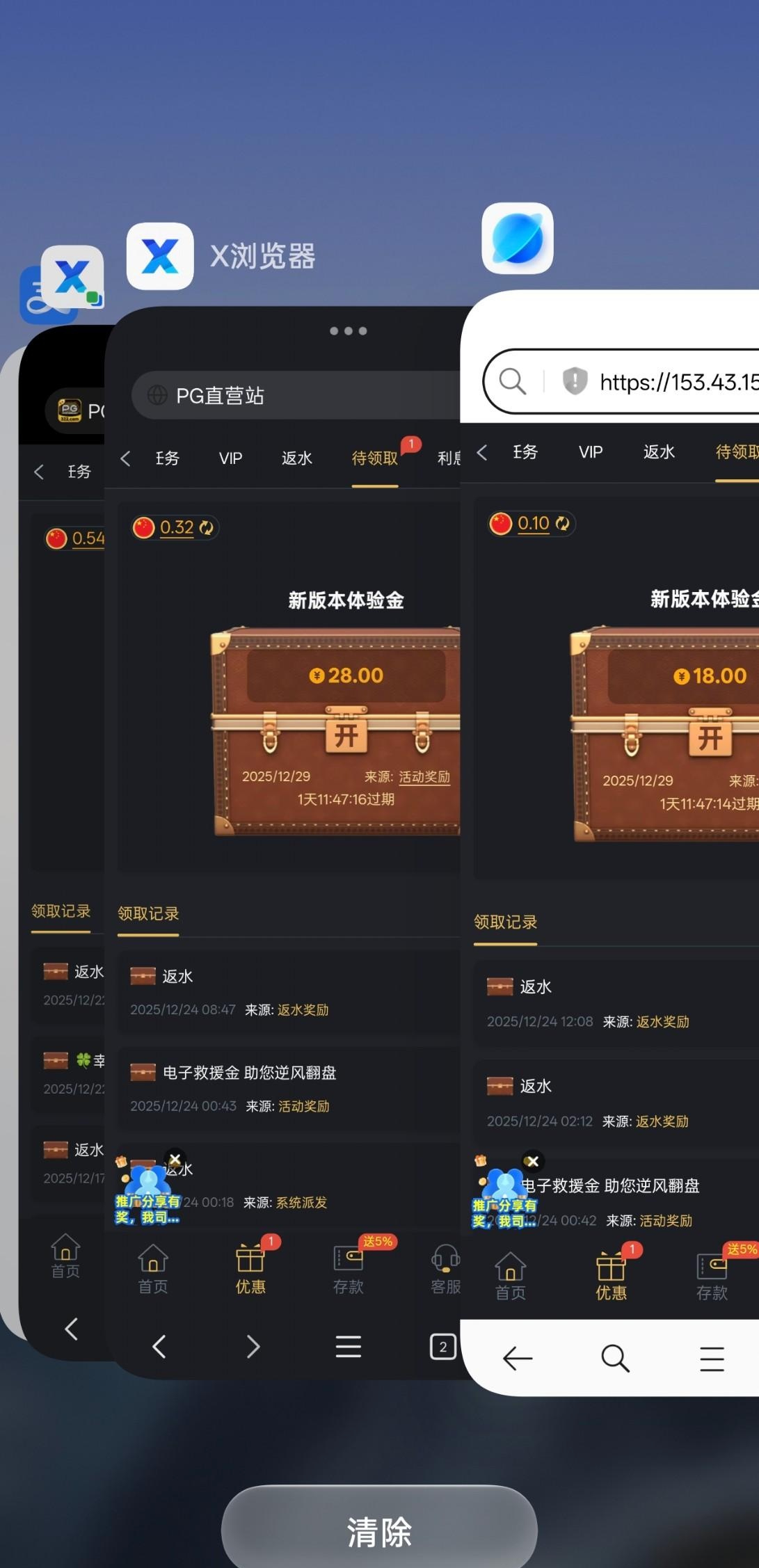Open the three-line menu in right browser

click(712, 1359)
